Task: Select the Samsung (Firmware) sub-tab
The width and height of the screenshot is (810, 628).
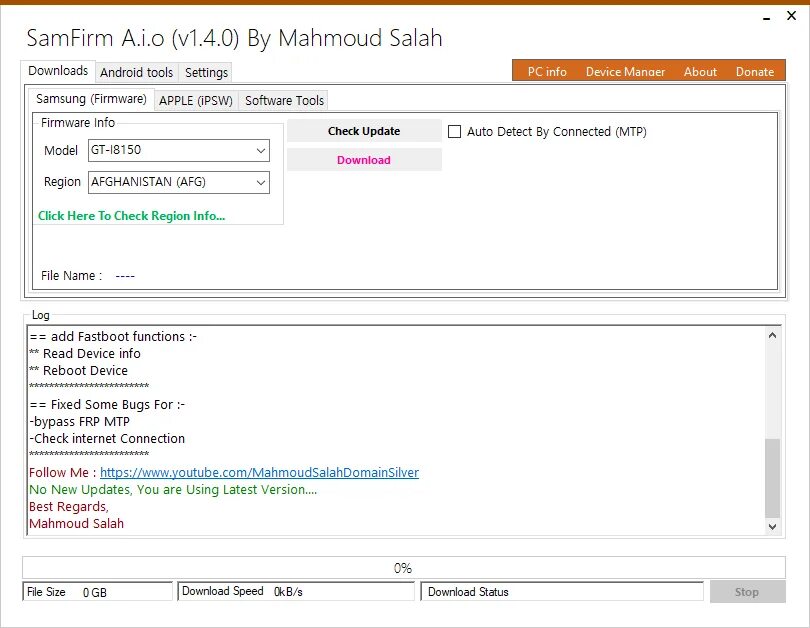Action: click(91, 99)
